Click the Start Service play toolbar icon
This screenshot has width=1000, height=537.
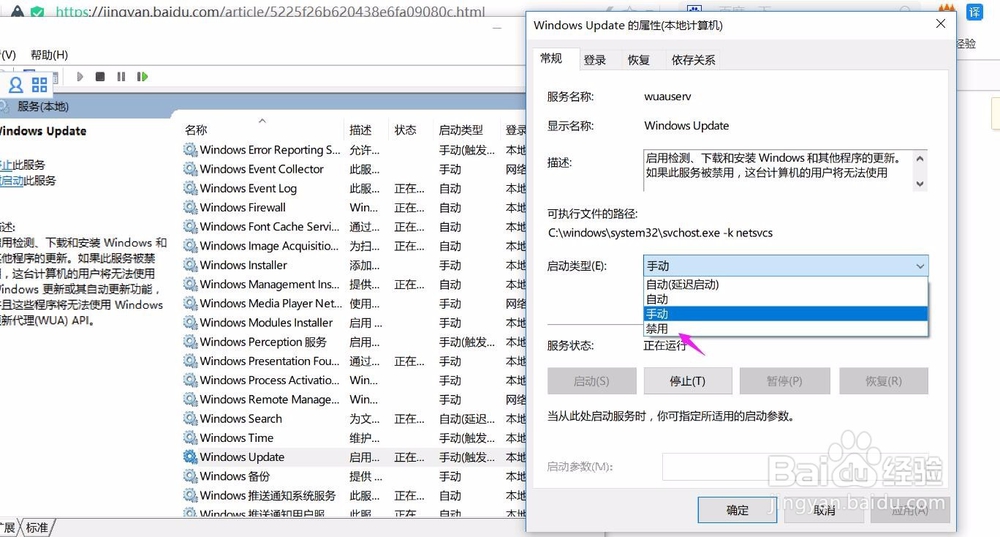pos(80,77)
